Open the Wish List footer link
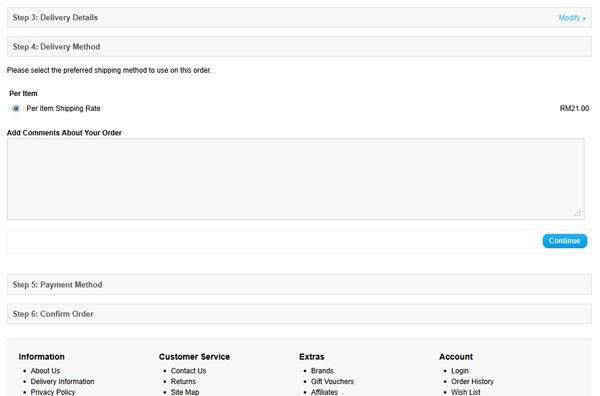The width and height of the screenshot is (600, 396). click(465, 392)
